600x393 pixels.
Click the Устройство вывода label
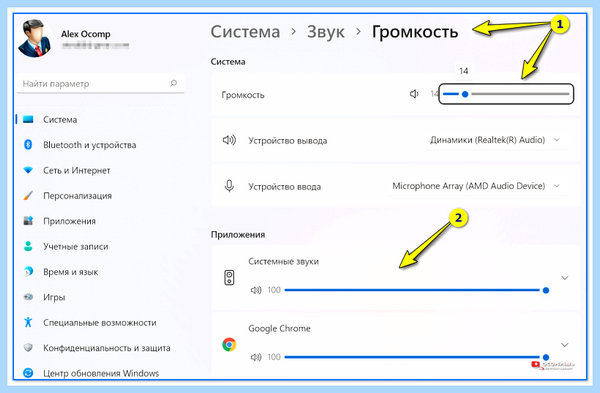pyautogui.click(x=288, y=141)
